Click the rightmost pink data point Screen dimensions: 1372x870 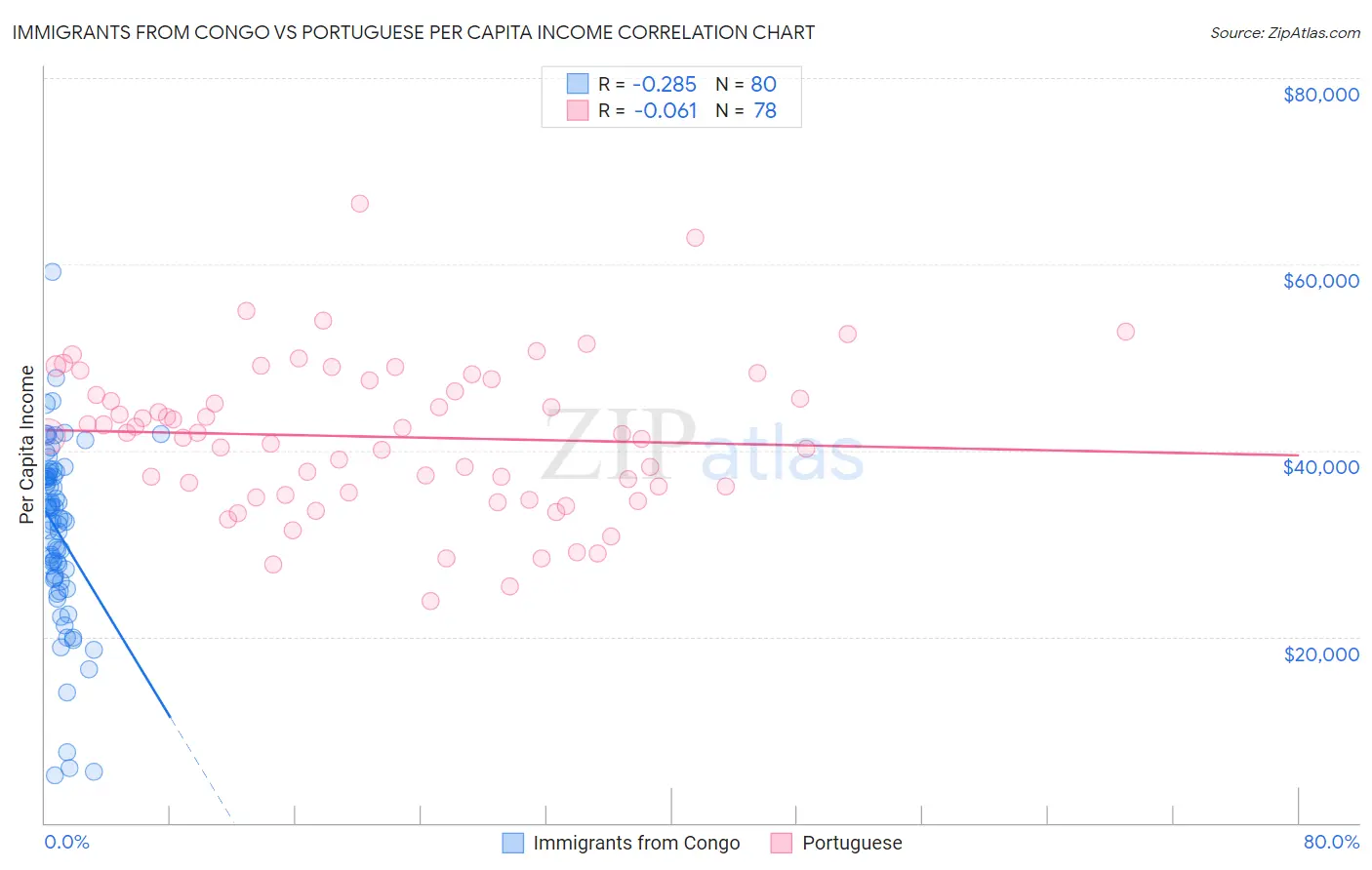[x=1125, y=331]
